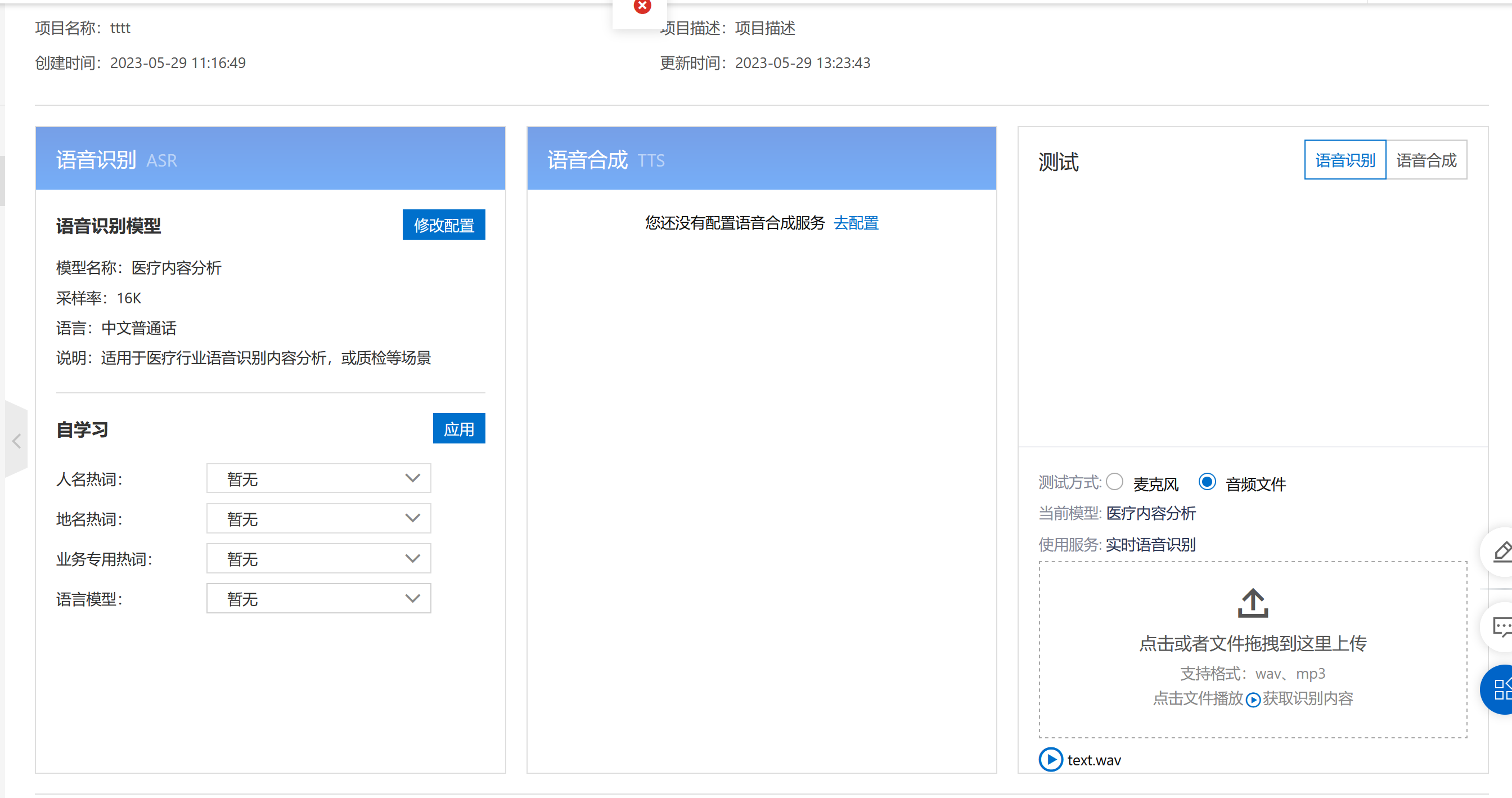Open 业务专用热词 dropdown list
Image resolution: width=1512 pixels, height=798 pixels.
[x=319, y=558]
